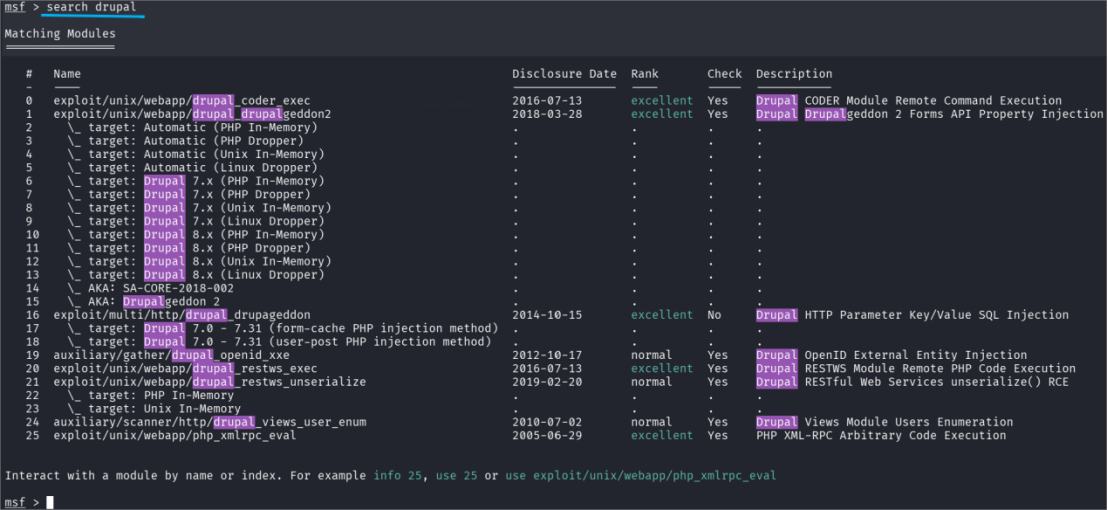
Task: Click 'Drupal Views Module Users Enumeration' description
Action: click(x=885, y=422)
